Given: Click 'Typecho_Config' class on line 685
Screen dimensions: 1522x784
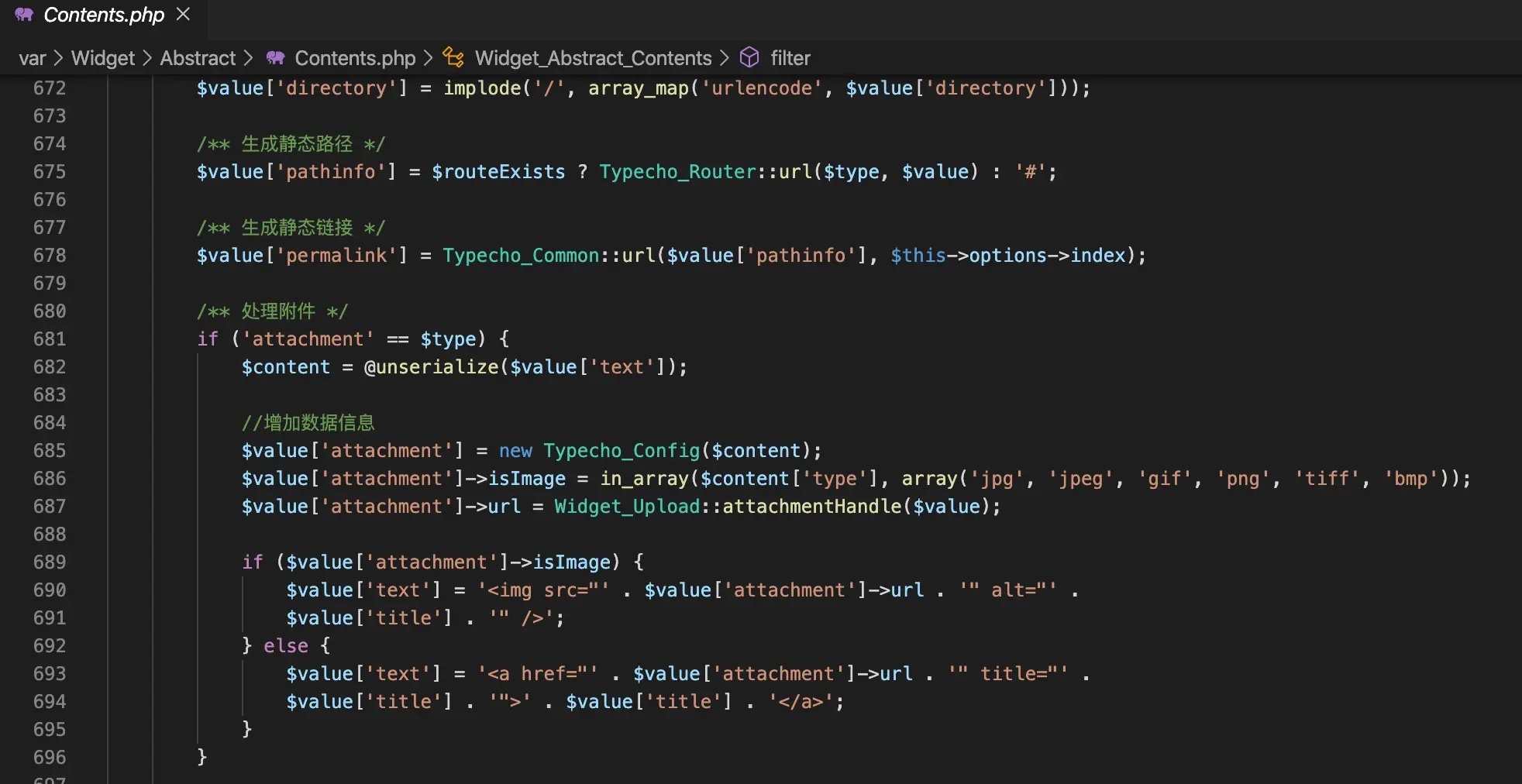Looking at the screenshot, I should (622, 451).
